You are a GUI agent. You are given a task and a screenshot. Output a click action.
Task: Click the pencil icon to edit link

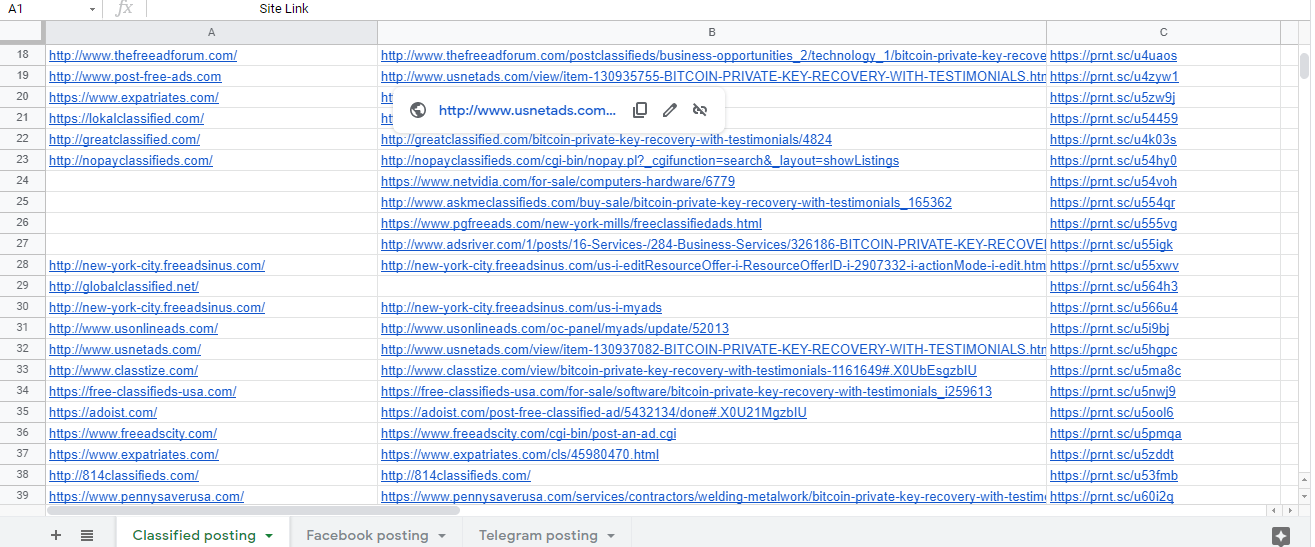pyautogui.click(x=670, y=110)
